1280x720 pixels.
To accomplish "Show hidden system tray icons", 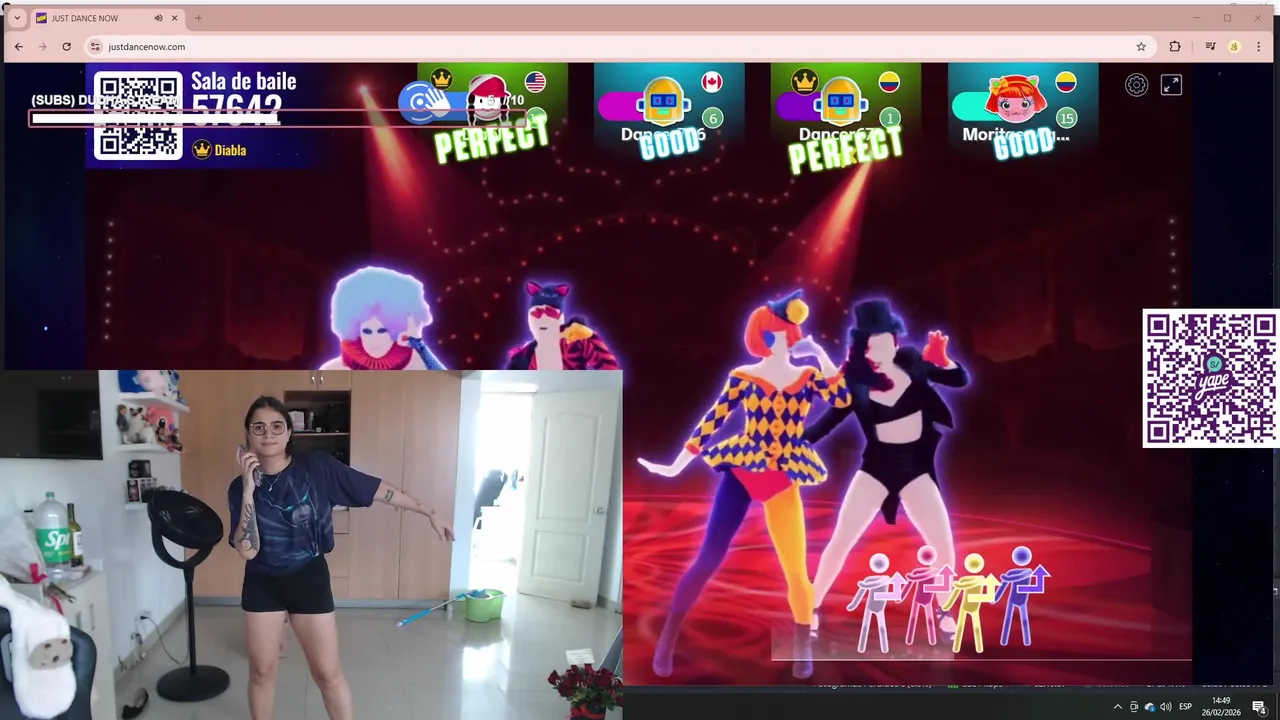I will [x=1118, y=707].
